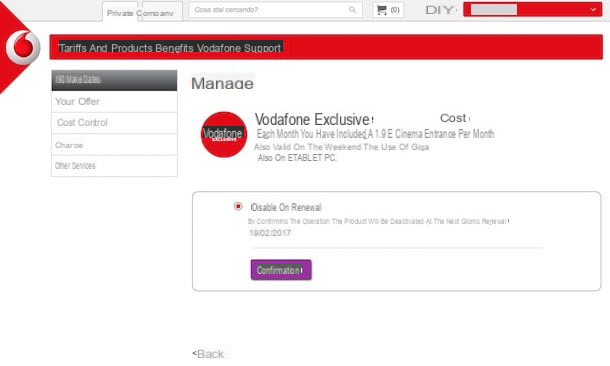Open Charge in the sidebar
610x366 pixels.
pyautogui.click(x=114, y=145)
